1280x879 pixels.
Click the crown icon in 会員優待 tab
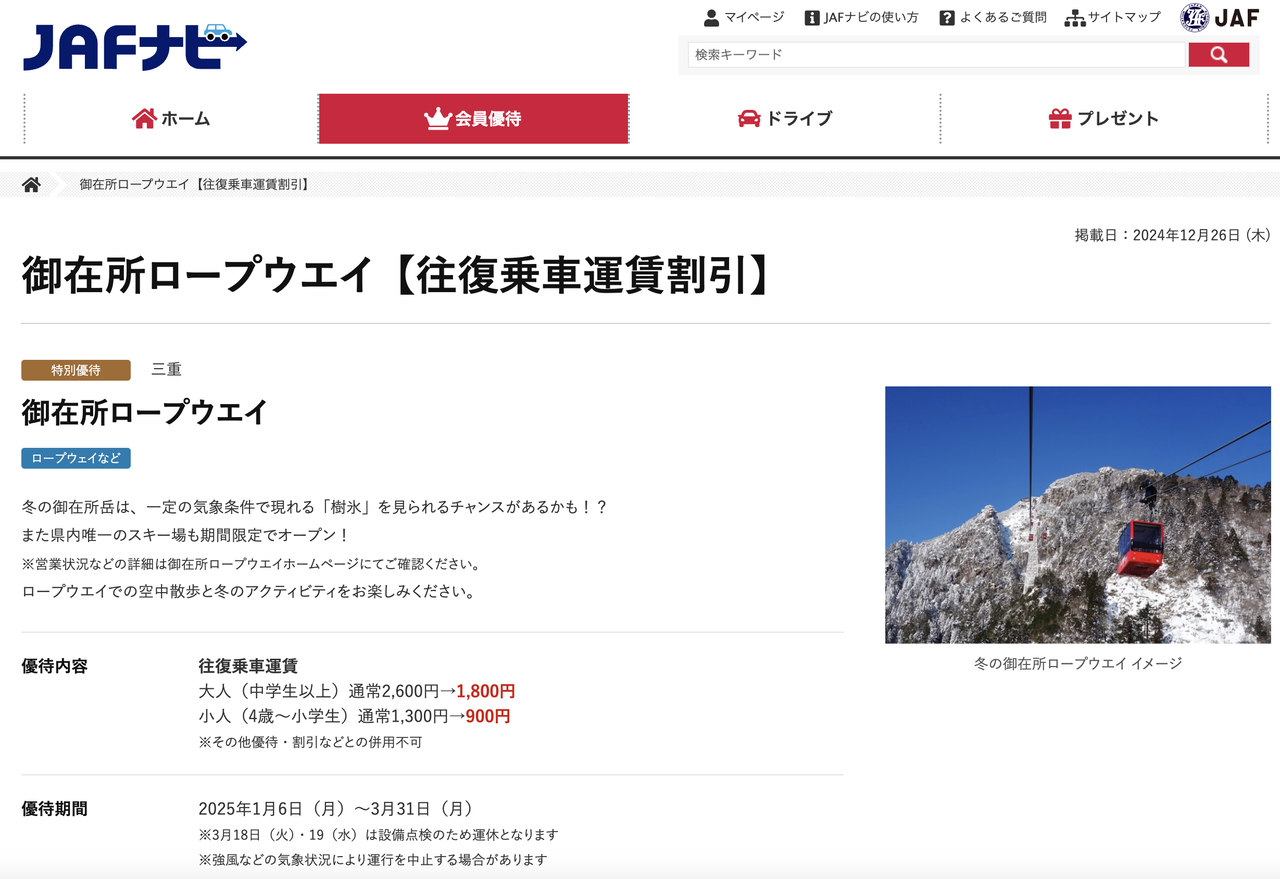click(438, 118)
